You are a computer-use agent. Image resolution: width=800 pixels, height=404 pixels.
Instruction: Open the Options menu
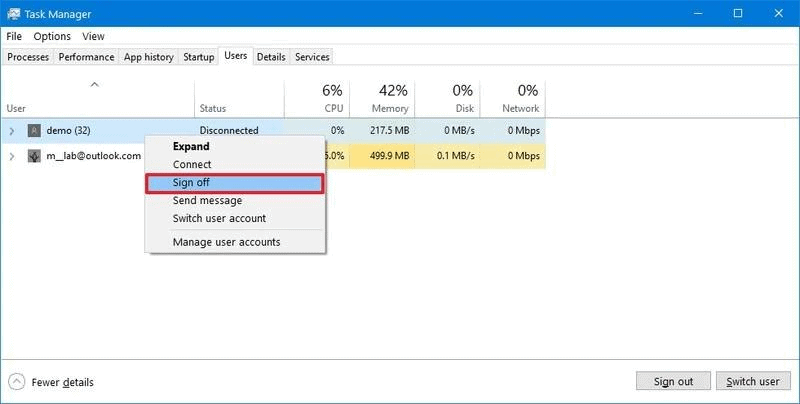coord(52,36)
